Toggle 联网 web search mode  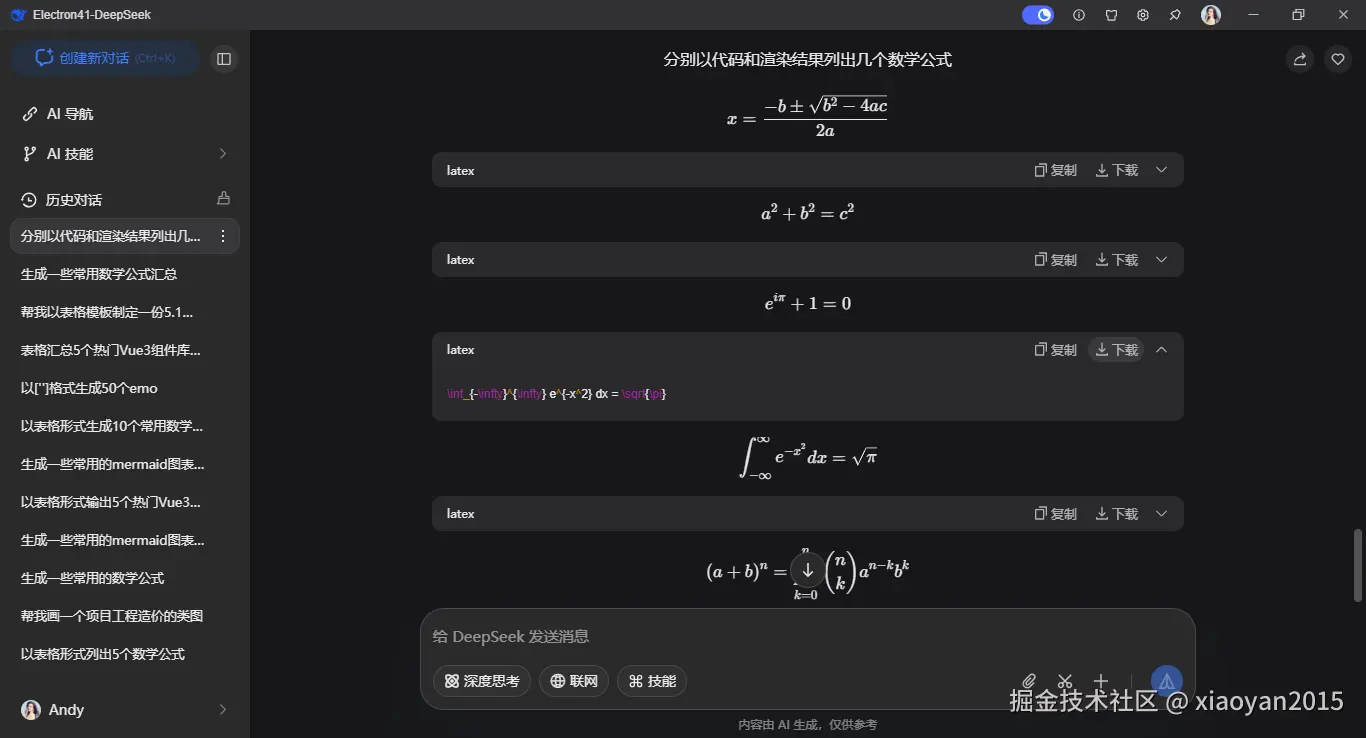pos(573,681)
